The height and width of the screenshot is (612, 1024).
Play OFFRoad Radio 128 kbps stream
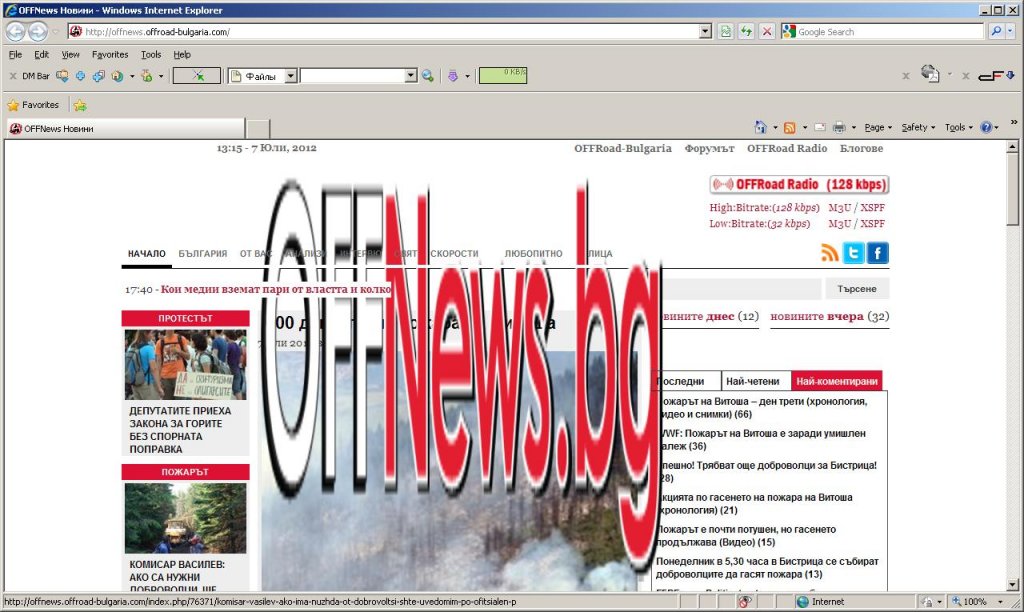(x=799, y=184)
